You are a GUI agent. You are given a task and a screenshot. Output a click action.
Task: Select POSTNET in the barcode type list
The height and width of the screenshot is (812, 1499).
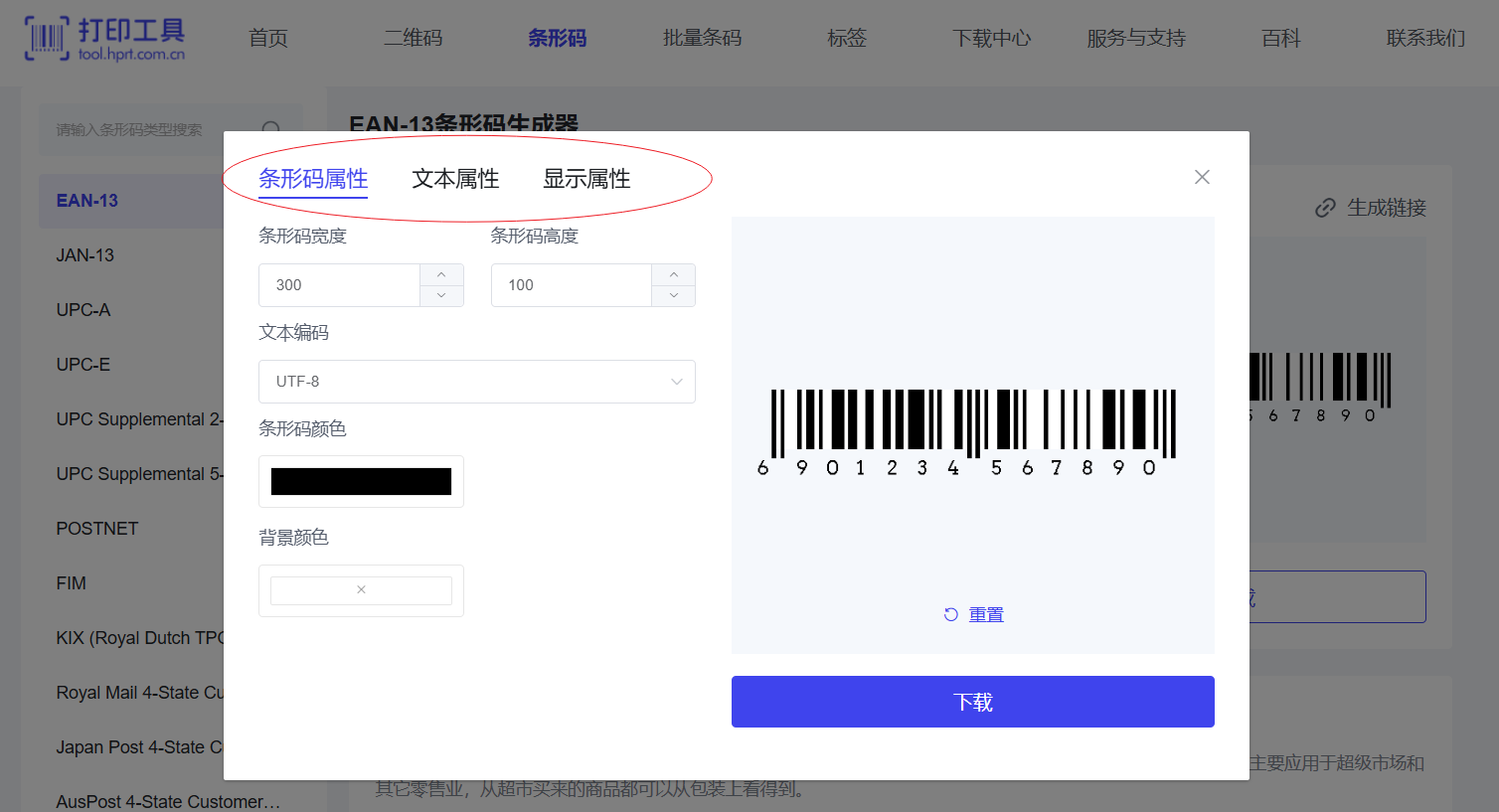tap(97, 529)
